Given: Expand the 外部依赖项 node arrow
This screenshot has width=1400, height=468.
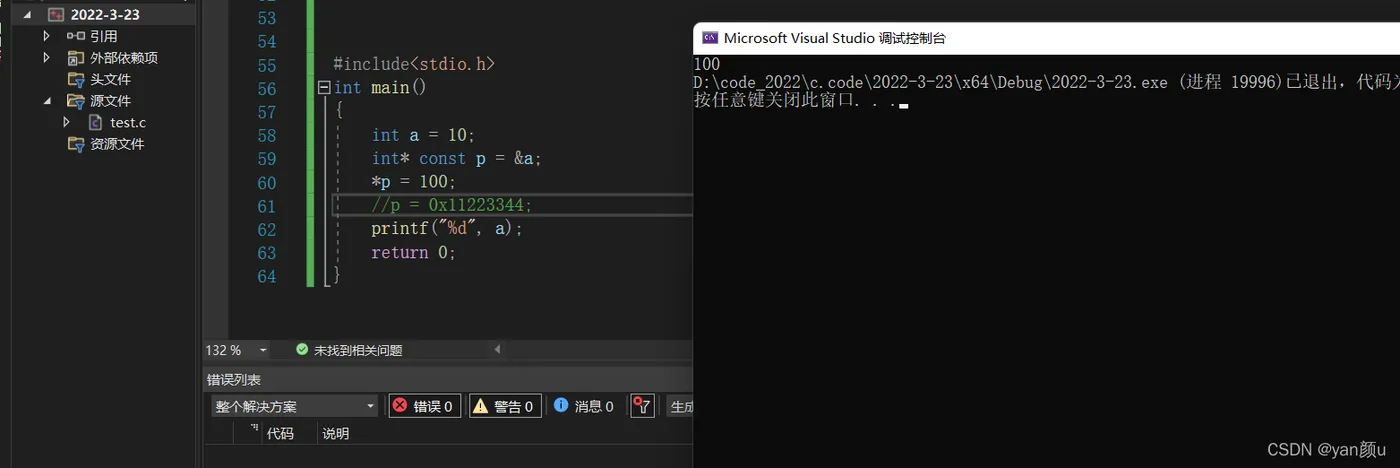Looking at the screenshot, I should (x=46, y=57).
